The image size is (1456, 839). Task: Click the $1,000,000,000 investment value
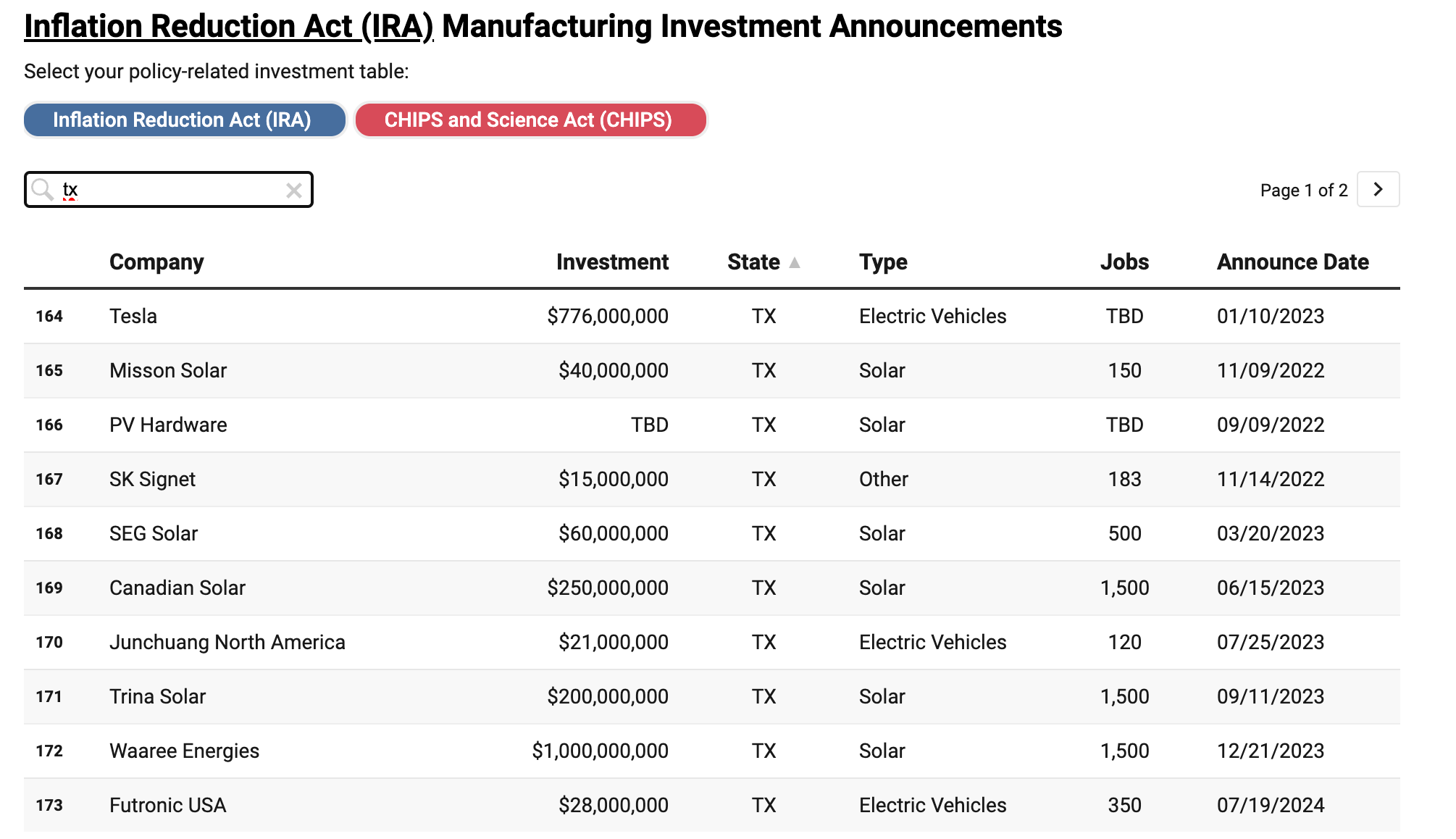click(x=601, y=751)
